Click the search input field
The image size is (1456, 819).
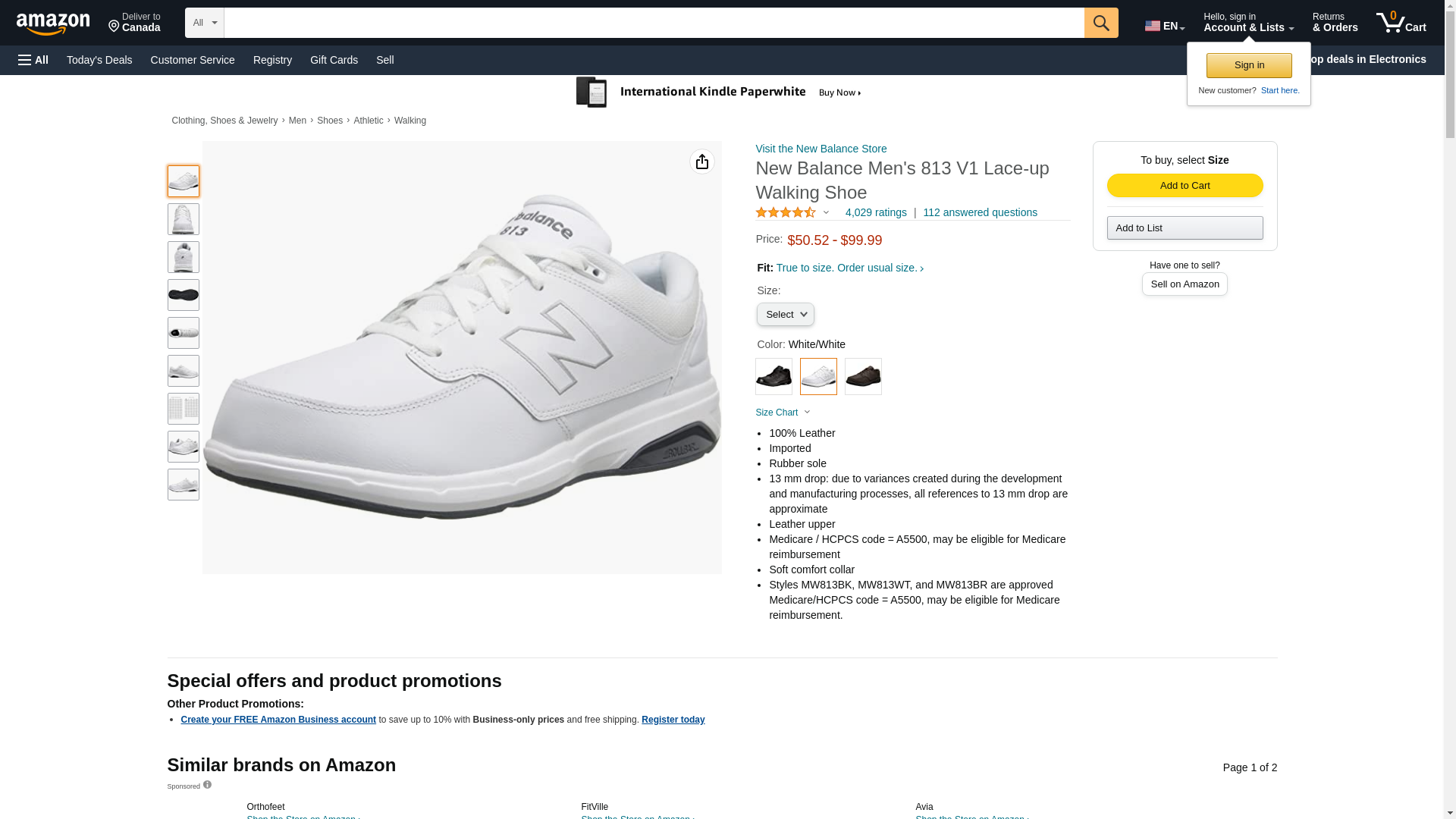pos(654,23)
